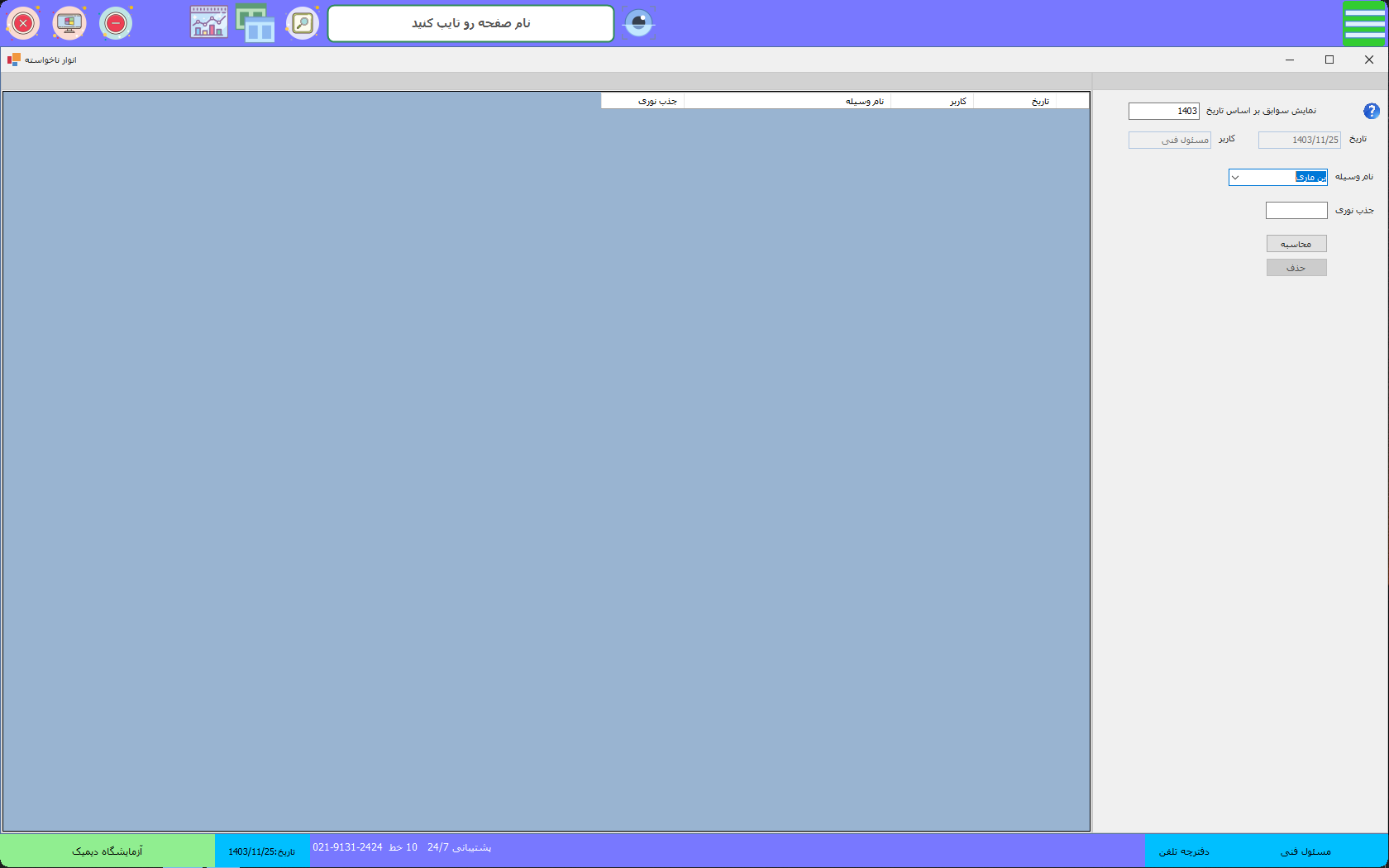Open the green hamburger menu
This screenshot has width=1389, height=868.
click(1364, 23)
